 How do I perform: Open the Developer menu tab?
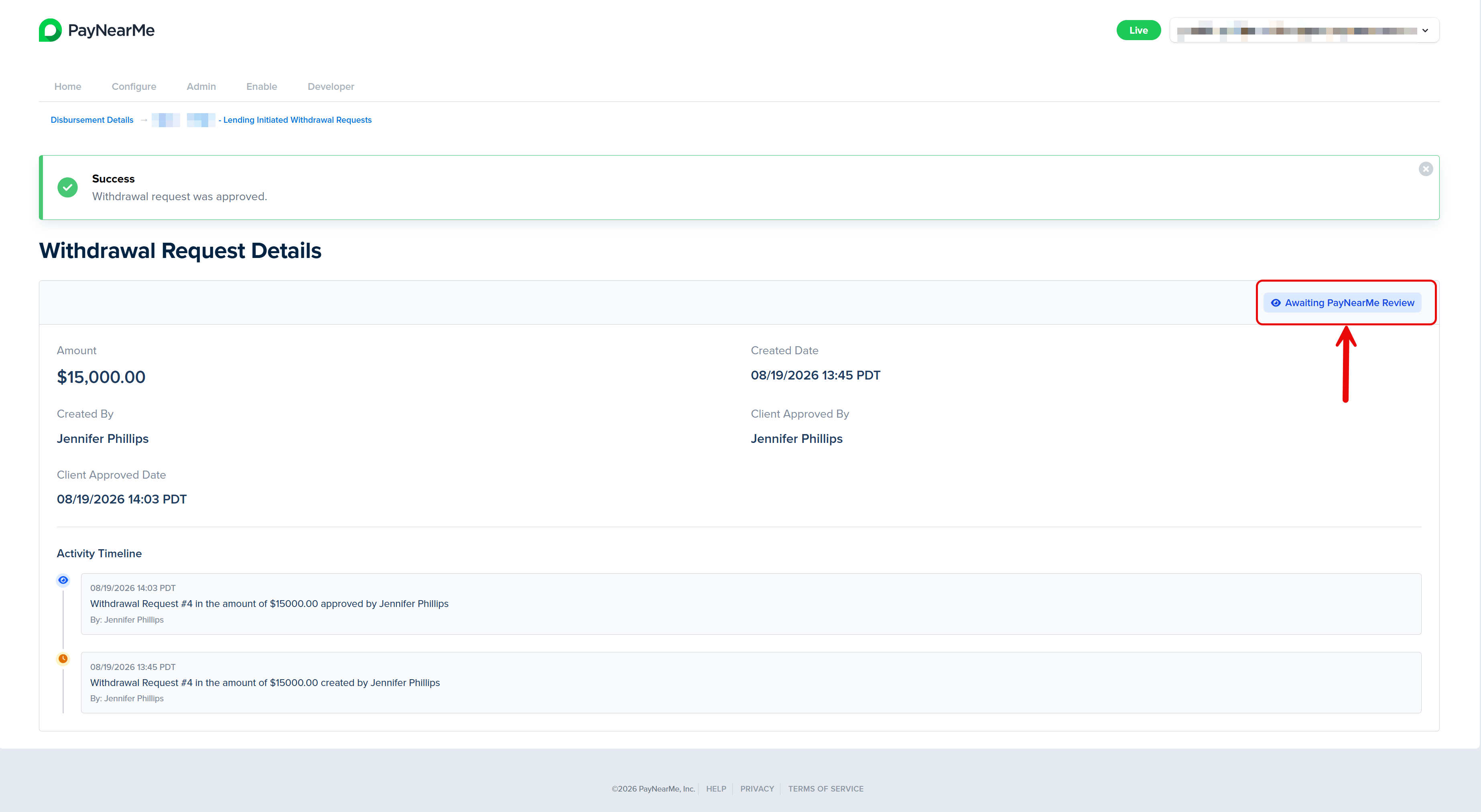click(x=331, y=86)
